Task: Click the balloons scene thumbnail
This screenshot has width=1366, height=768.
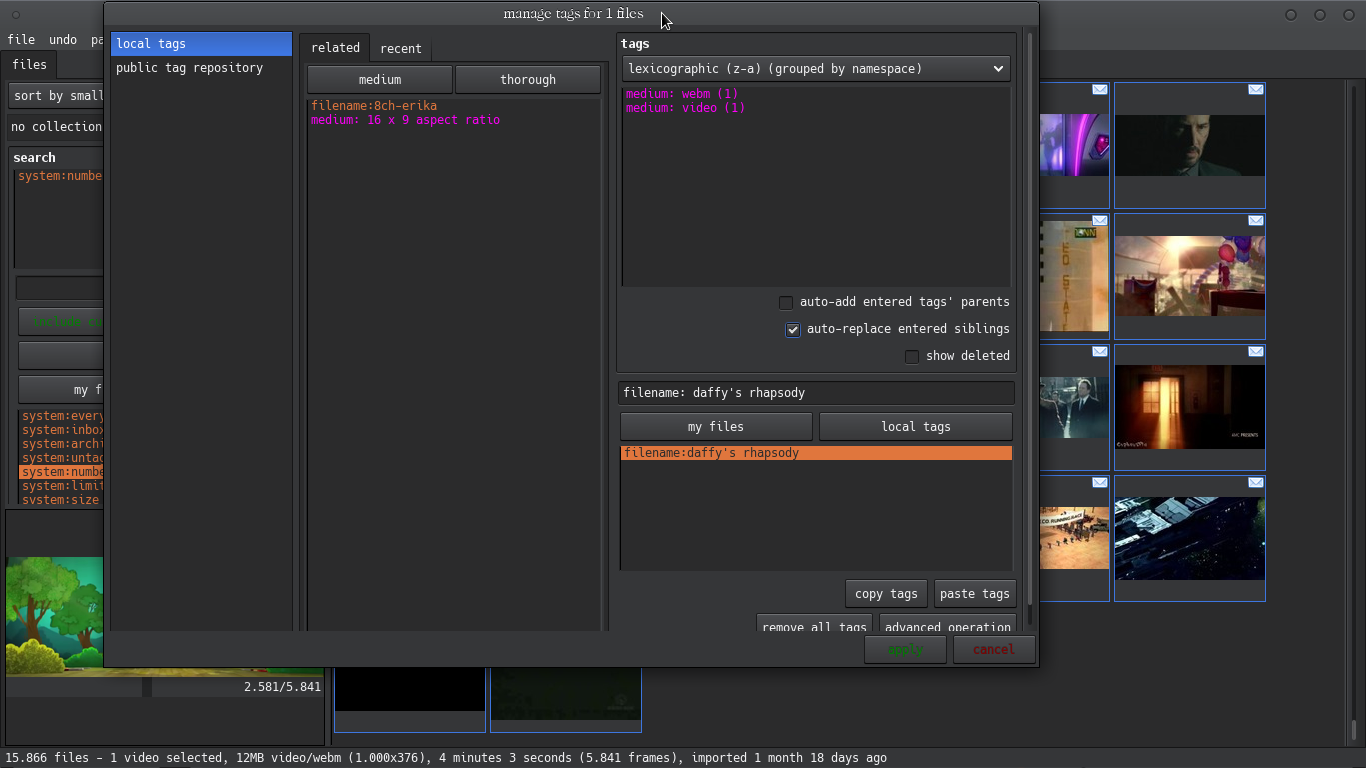Action: tap(1190, 276)
